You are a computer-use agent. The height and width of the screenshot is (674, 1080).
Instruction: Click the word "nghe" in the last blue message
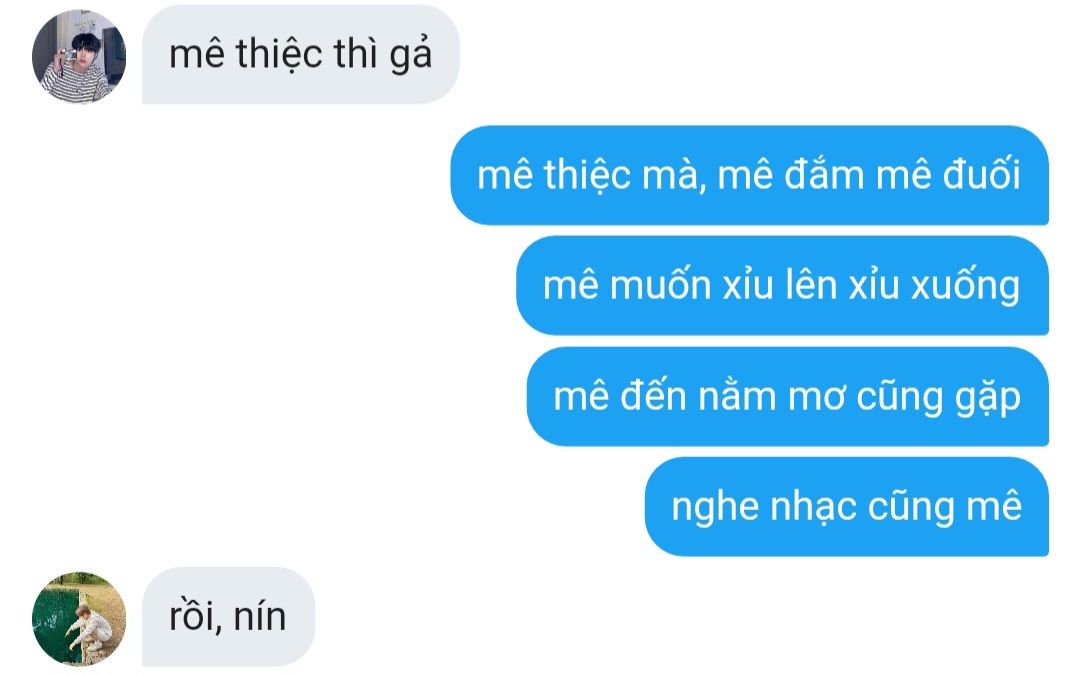714,507
